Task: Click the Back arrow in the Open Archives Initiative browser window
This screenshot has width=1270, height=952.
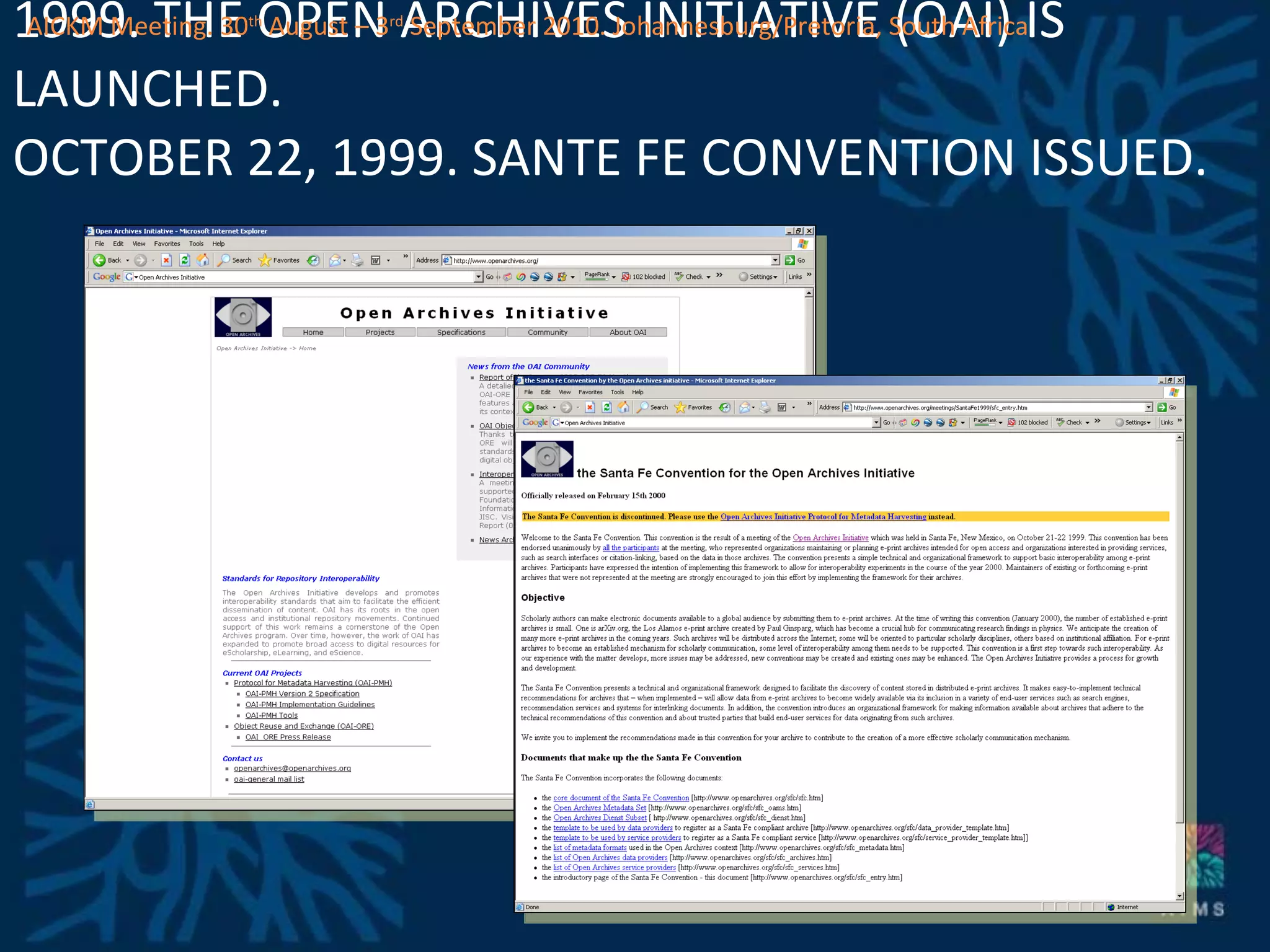Action: coord(99,260)
